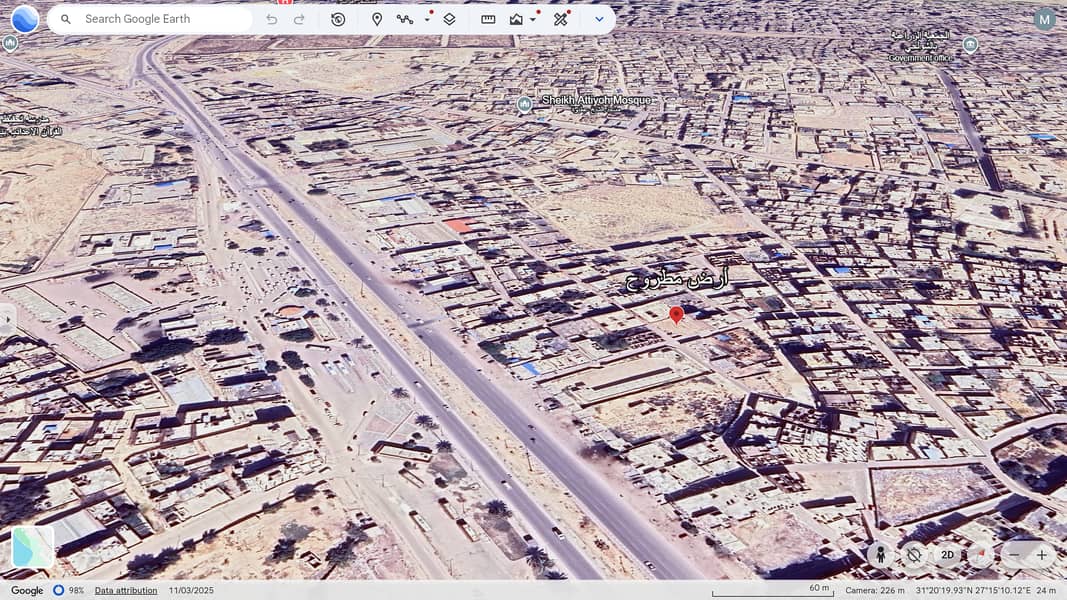Click the Camera: 226 m readout

pyautogui.click(x=875, y=590)
